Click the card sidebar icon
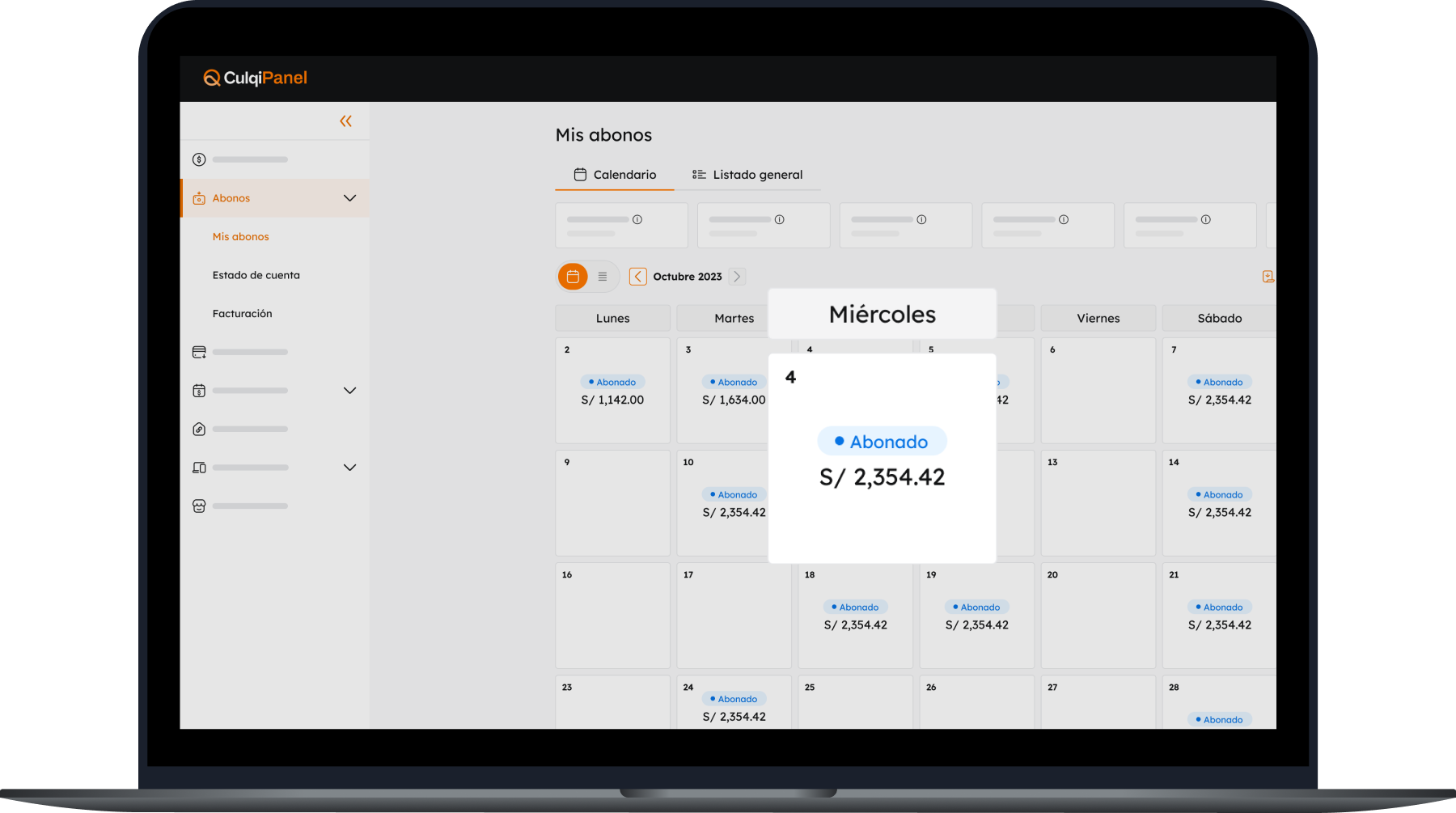 click(199, 352)
